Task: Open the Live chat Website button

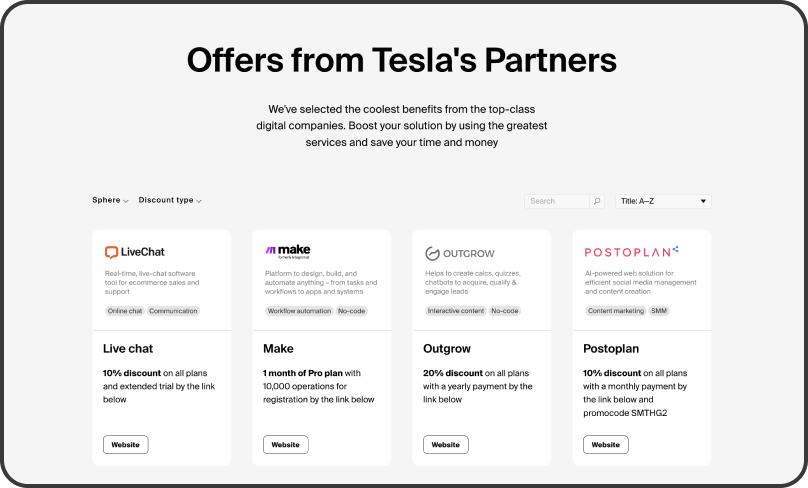Action: (x=125, y=444)
